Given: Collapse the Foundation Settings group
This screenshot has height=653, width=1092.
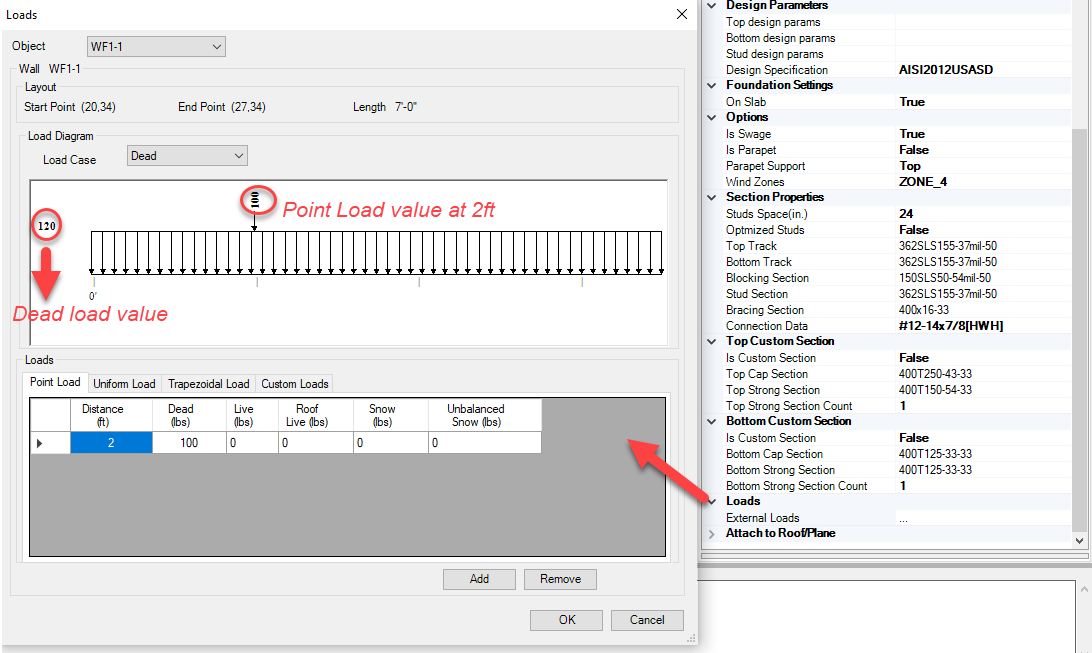Looking at the screenshot, I should coord(712,86).
